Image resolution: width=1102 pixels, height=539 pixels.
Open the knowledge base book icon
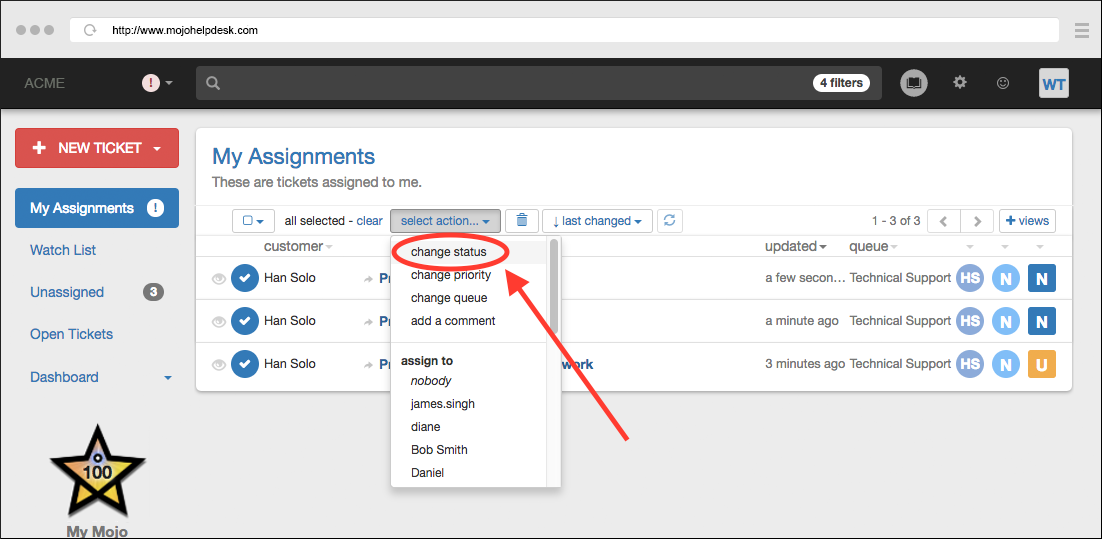point(913,84)
